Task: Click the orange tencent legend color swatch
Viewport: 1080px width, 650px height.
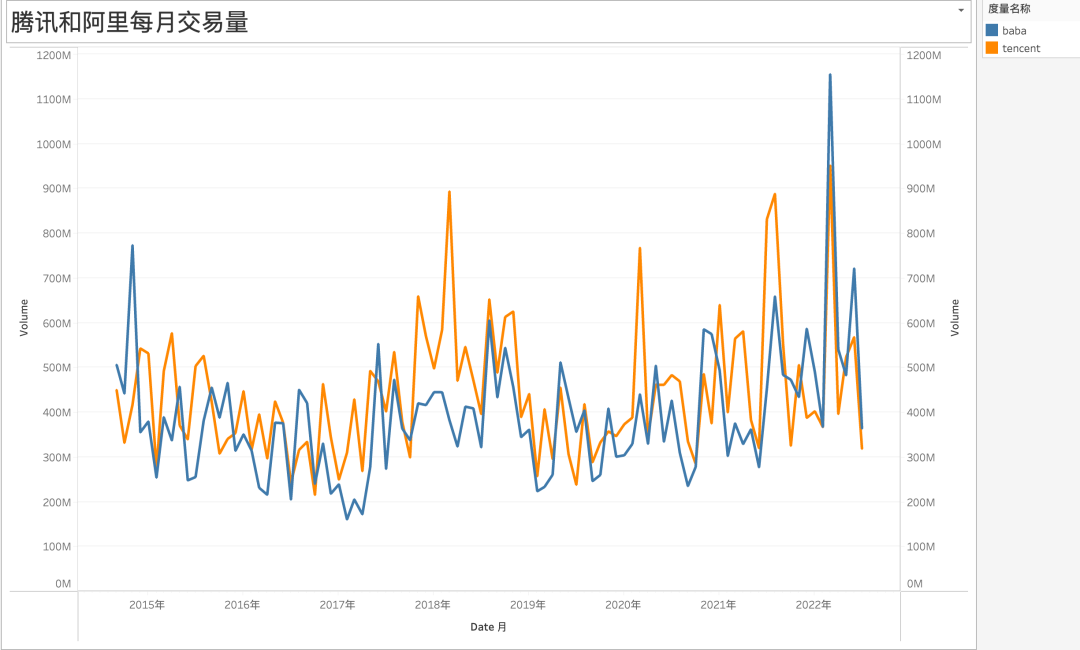Action: point(992,48)
